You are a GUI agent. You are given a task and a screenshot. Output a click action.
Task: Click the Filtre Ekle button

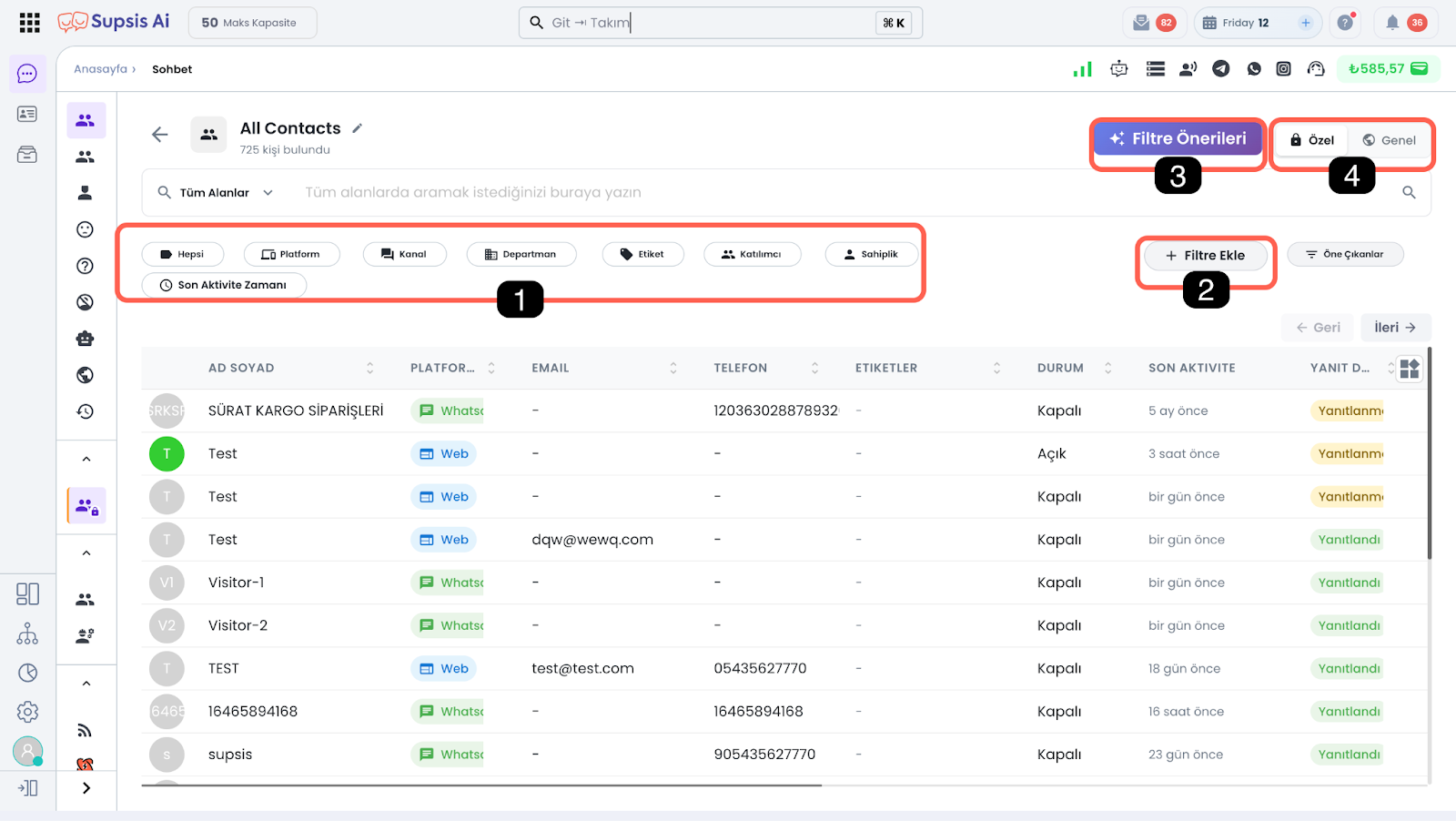click(1205, 256)
